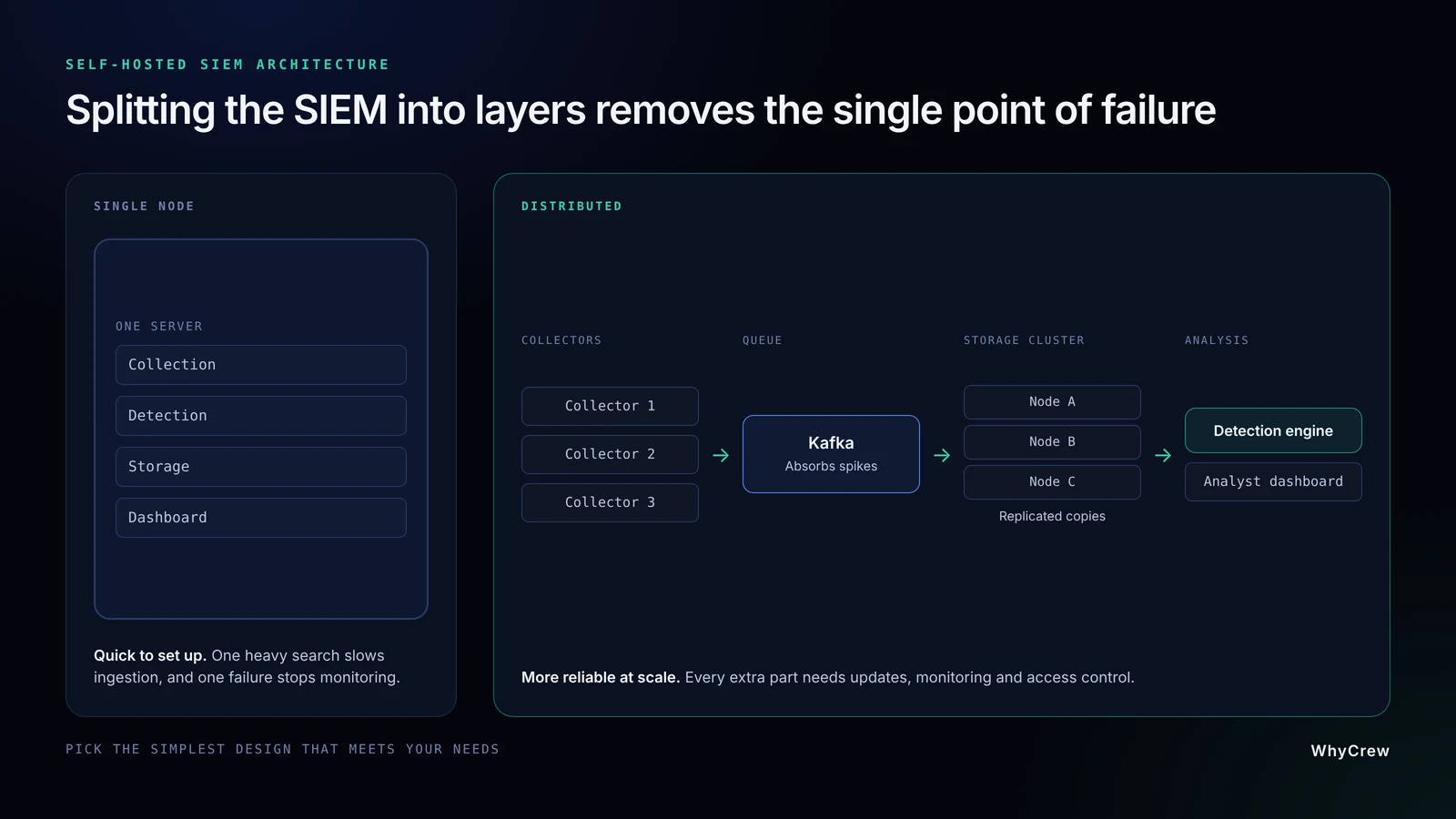Select the Collector 2 box
This screenshot has height=819, width=1456.
610,454
